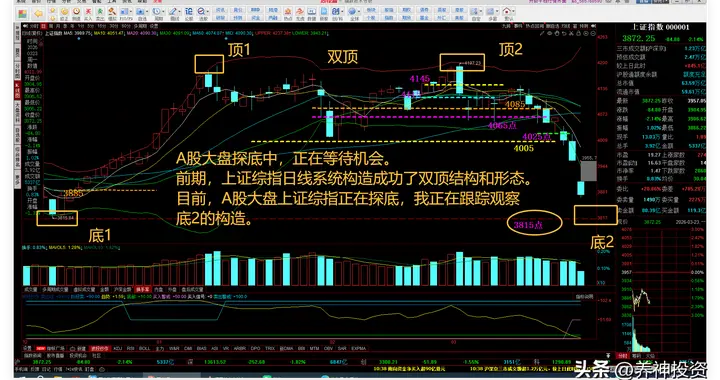Screen dimensions: 720x380
Task: Select the scissors tool above chart
Action: coord(571,34)
